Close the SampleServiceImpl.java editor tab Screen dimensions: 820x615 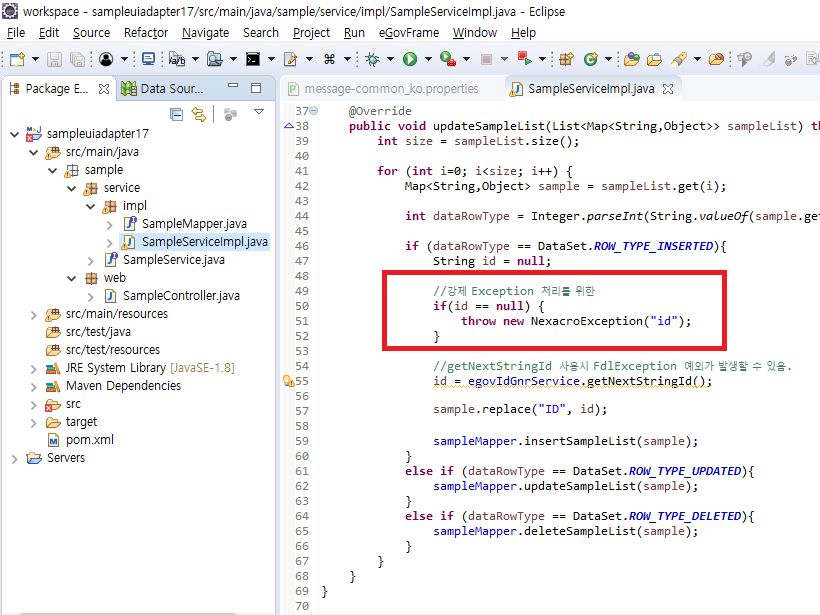pyautogui.click(x=668, y=89)
